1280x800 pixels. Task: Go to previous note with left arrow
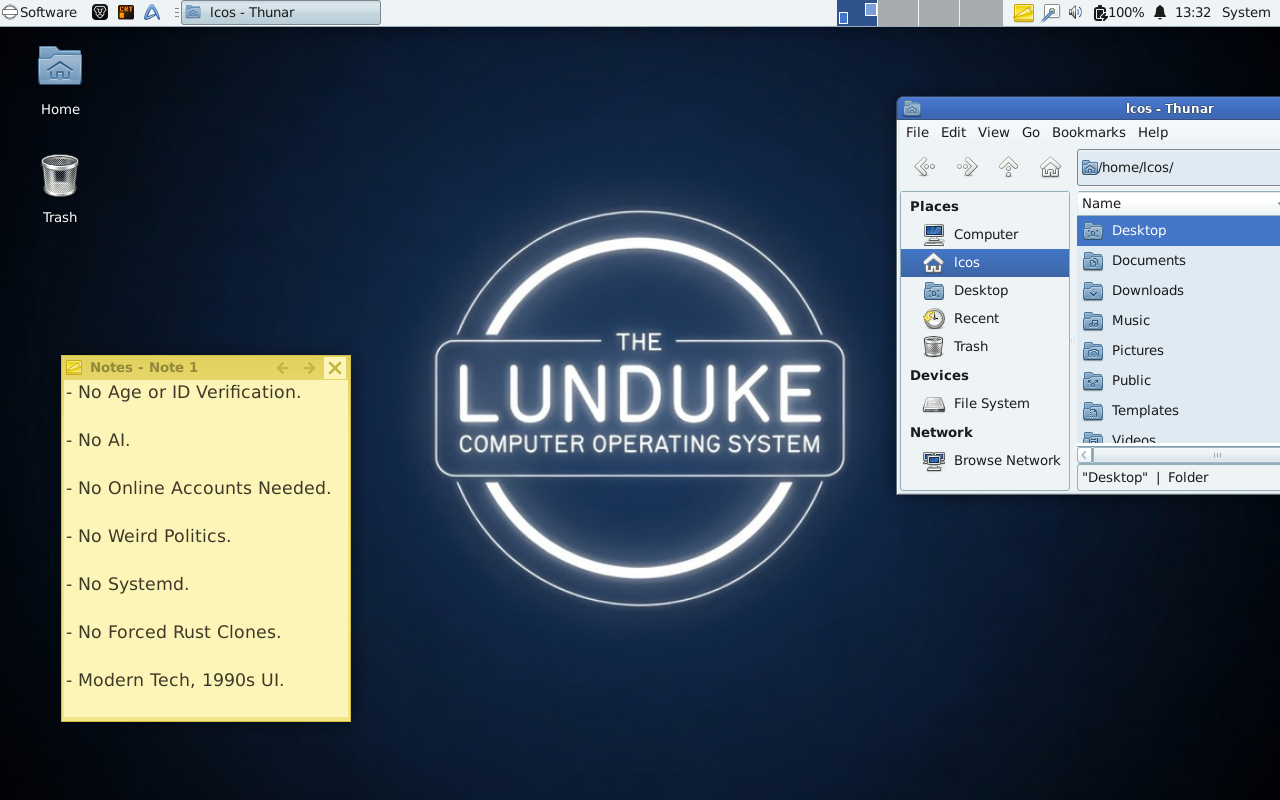(x=283, y=368)
